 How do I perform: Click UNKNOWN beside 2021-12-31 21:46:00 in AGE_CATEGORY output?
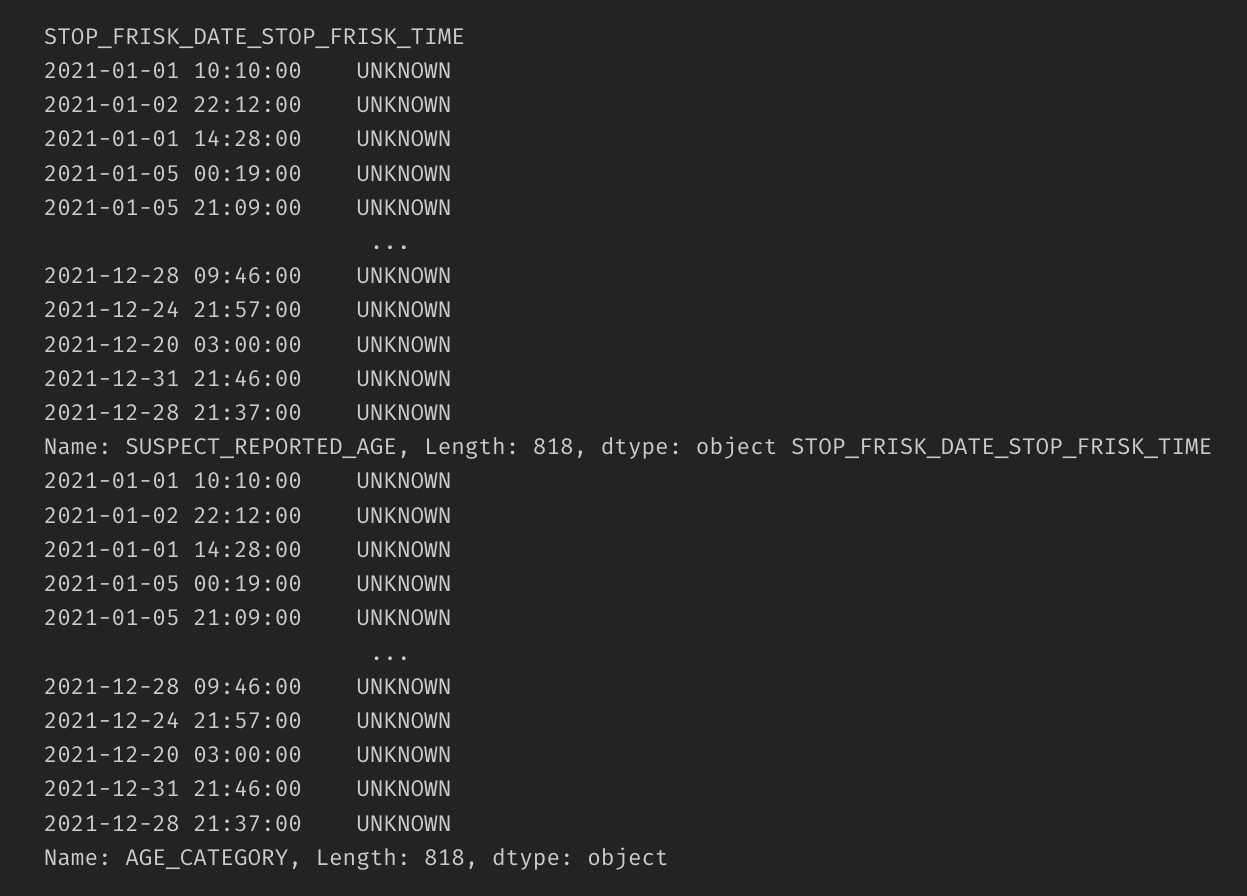(403, 789)
